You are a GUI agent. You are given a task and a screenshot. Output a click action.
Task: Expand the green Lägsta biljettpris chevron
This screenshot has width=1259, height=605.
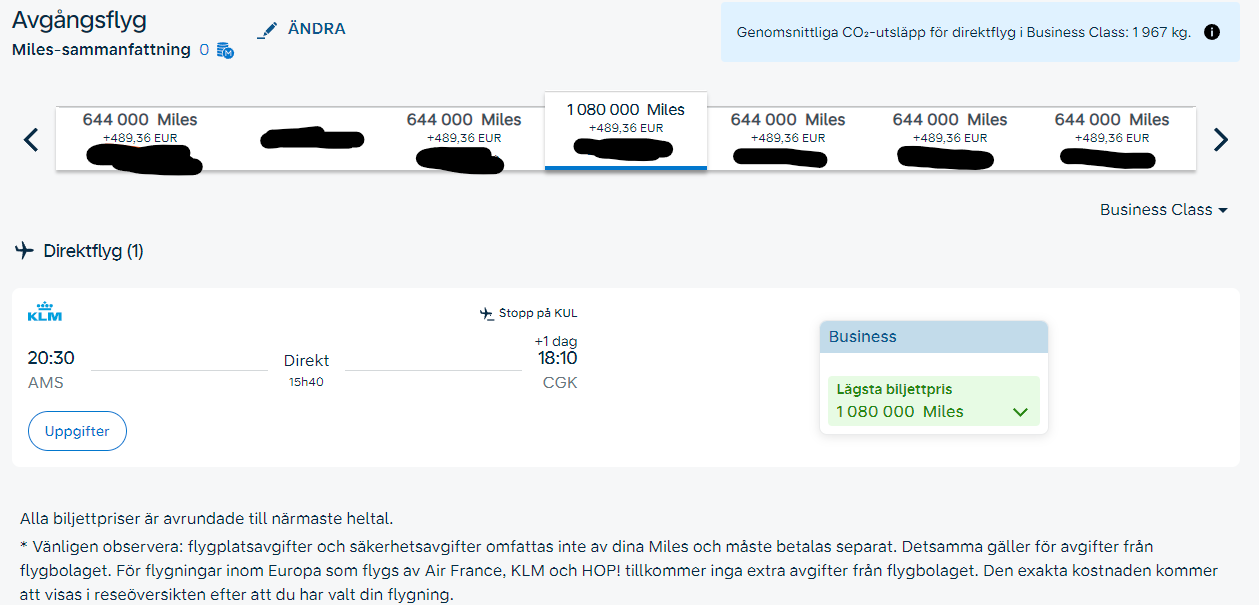1020,412
